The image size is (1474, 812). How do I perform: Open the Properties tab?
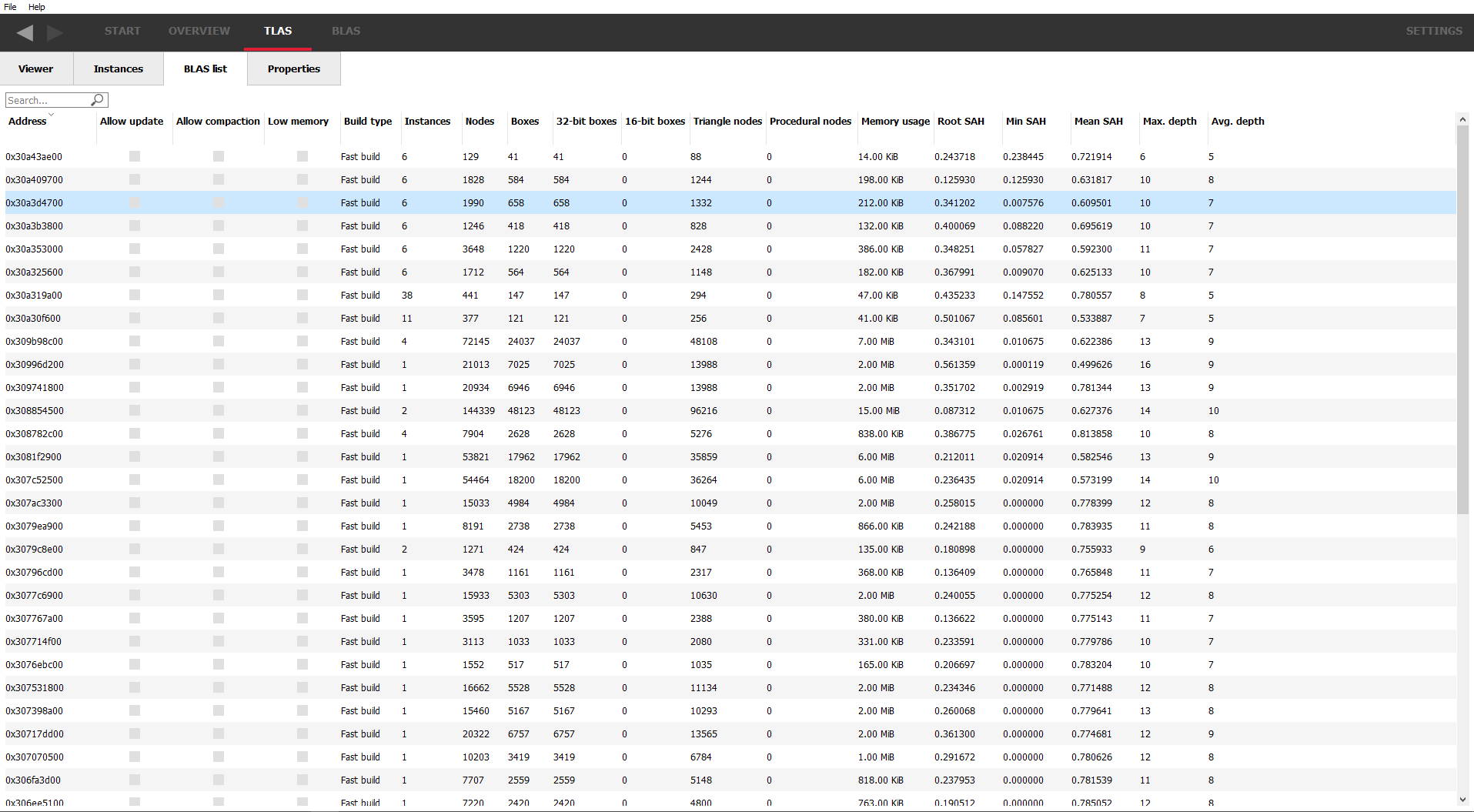294,69
